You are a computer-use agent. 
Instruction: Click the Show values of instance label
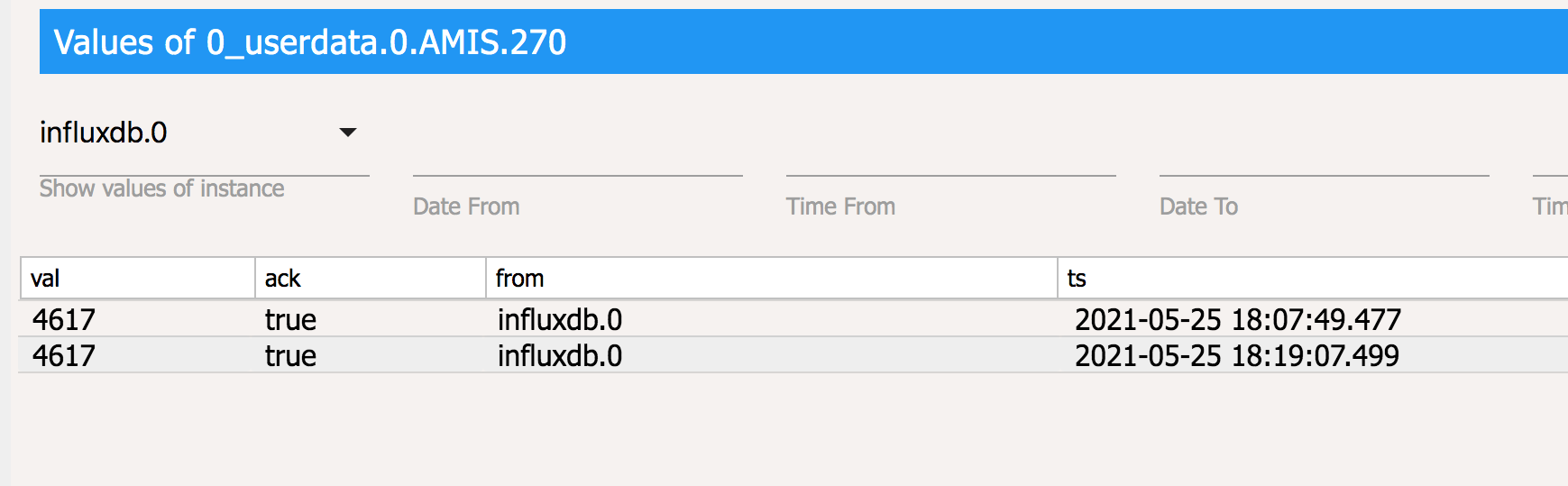[x=162, y=188]
